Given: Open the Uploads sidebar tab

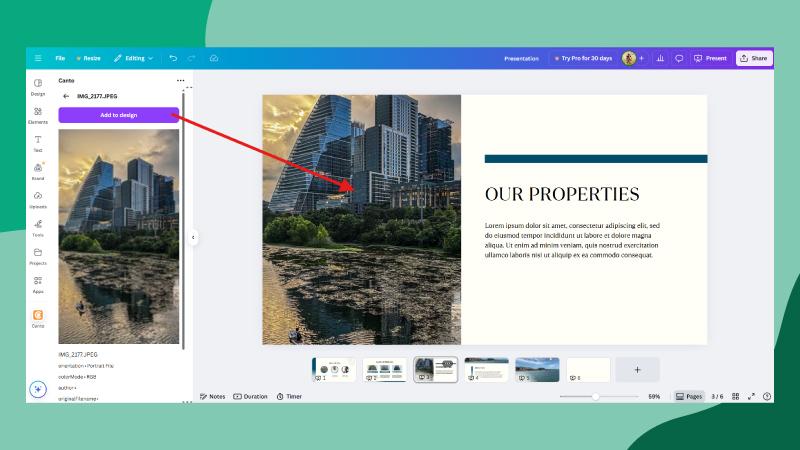Looking at the screenshot, I should (x=38, y=200).
